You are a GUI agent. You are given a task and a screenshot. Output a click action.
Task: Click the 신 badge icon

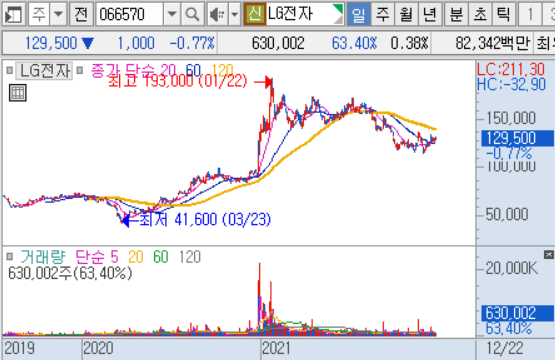254,14
